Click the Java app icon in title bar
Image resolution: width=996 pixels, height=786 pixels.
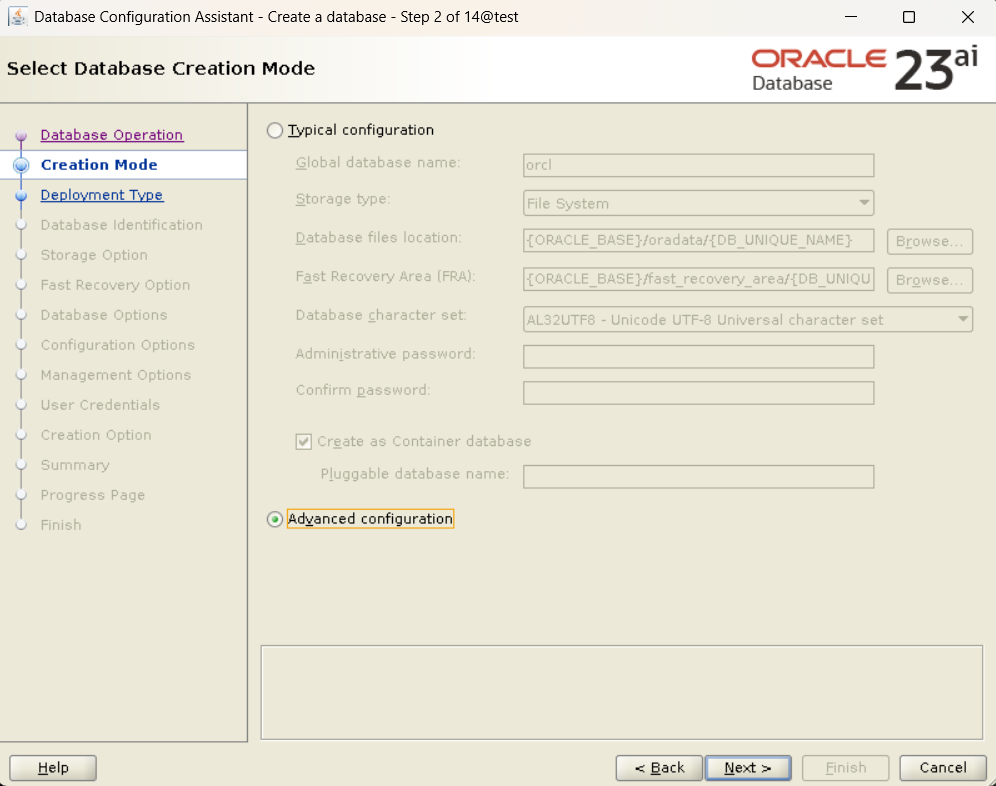click(17, 17)
